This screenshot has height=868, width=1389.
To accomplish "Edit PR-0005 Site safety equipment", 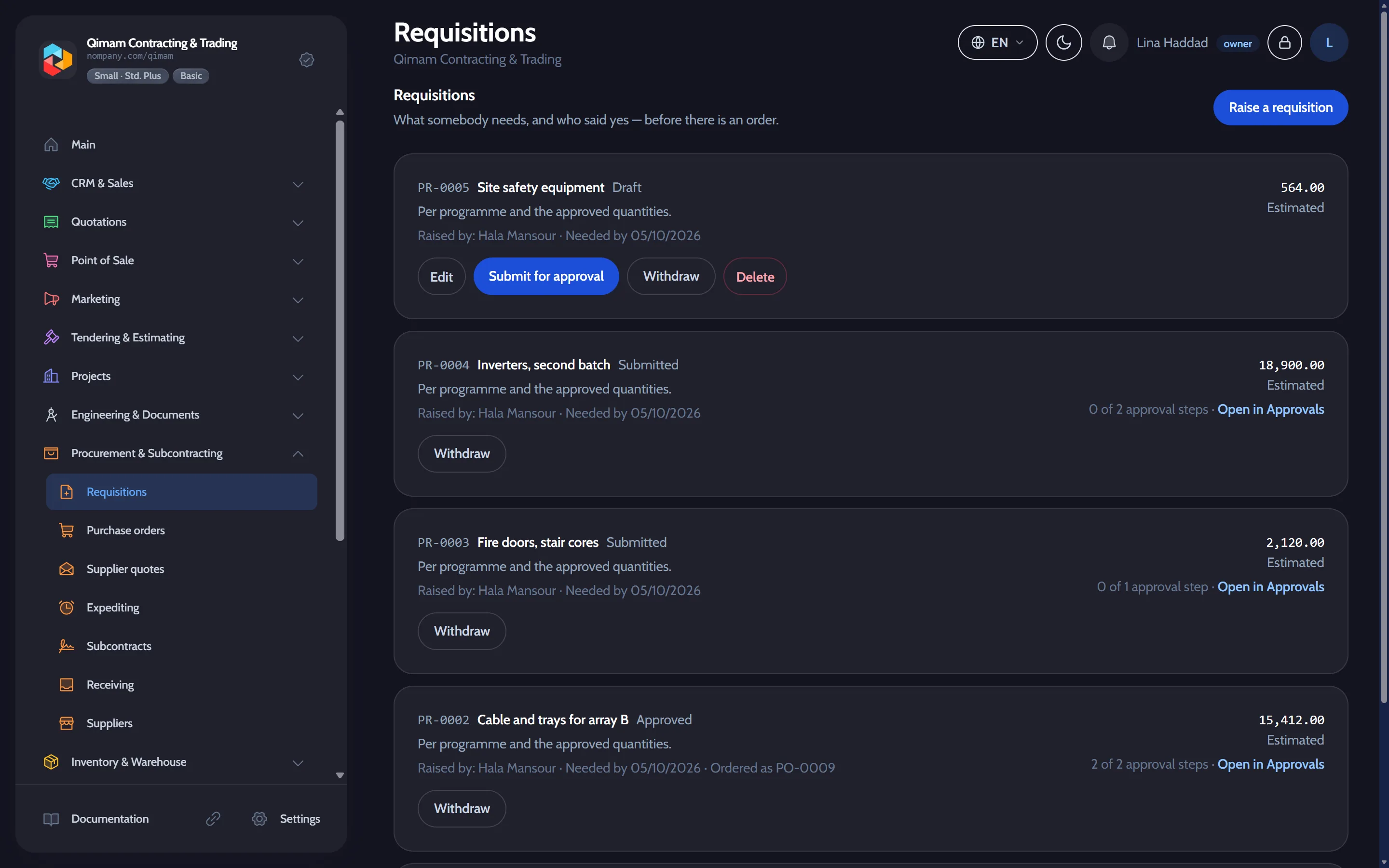I will (x=441, y=277).
